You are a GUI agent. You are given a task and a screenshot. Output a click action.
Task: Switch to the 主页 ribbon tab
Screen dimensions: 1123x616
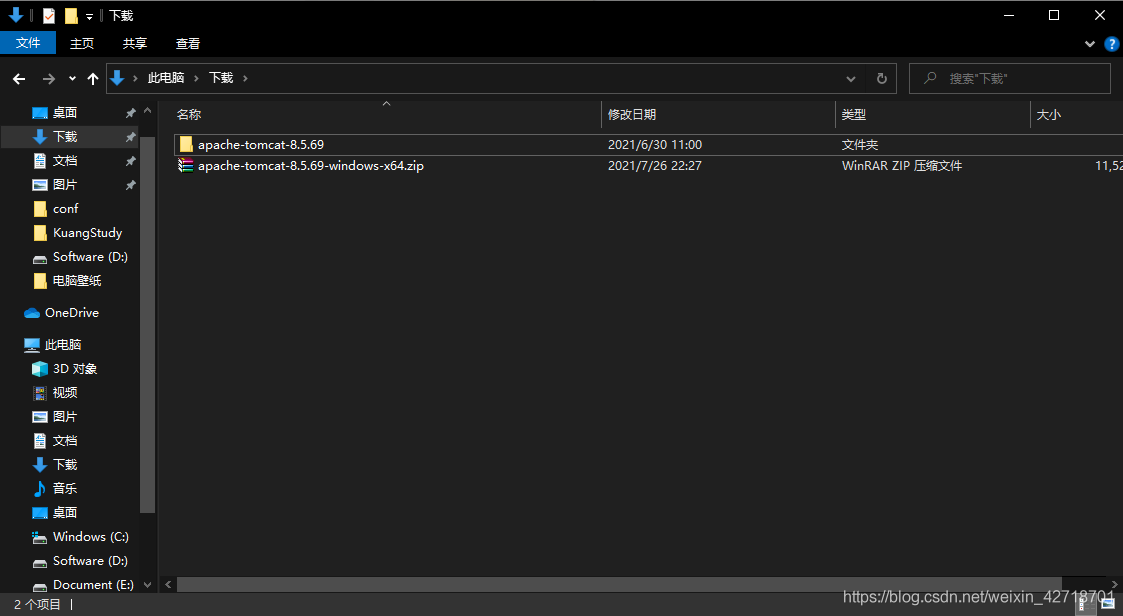click(x=82, y=43)
